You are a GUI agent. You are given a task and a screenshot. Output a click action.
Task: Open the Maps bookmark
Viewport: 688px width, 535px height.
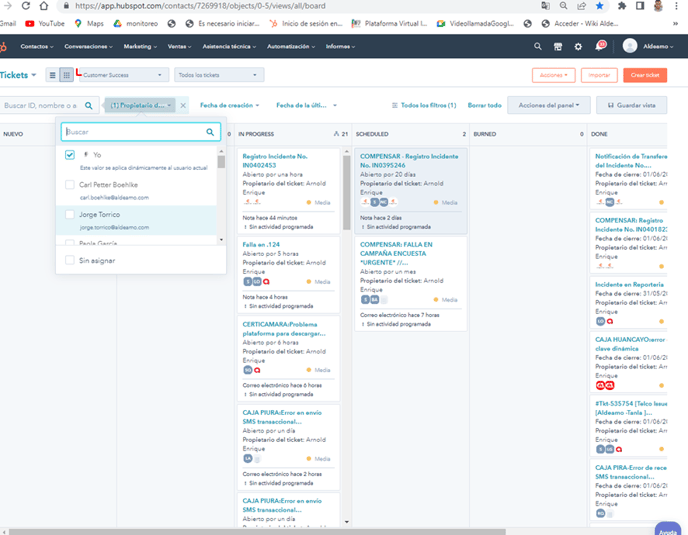tap(90, 24)
